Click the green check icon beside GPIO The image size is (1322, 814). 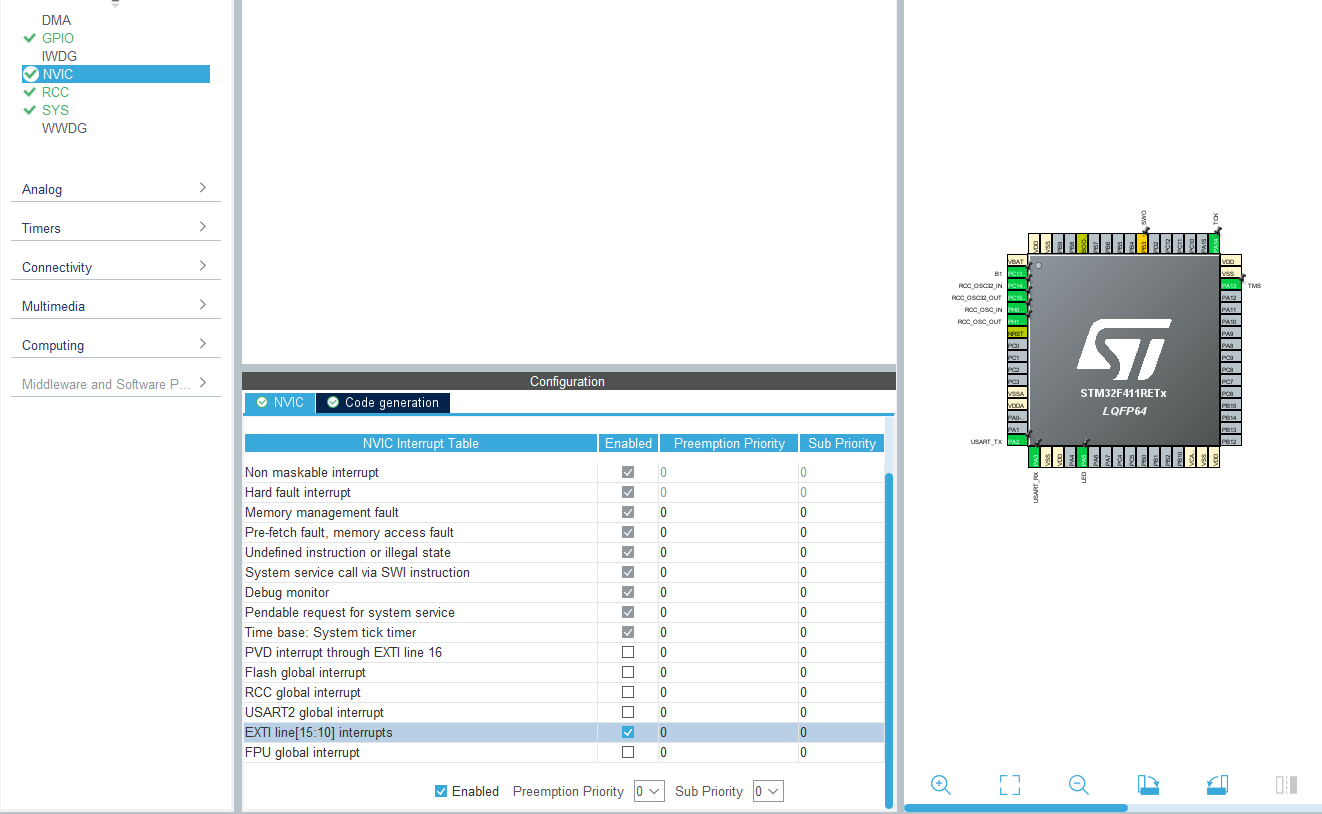tap(28, 37)
